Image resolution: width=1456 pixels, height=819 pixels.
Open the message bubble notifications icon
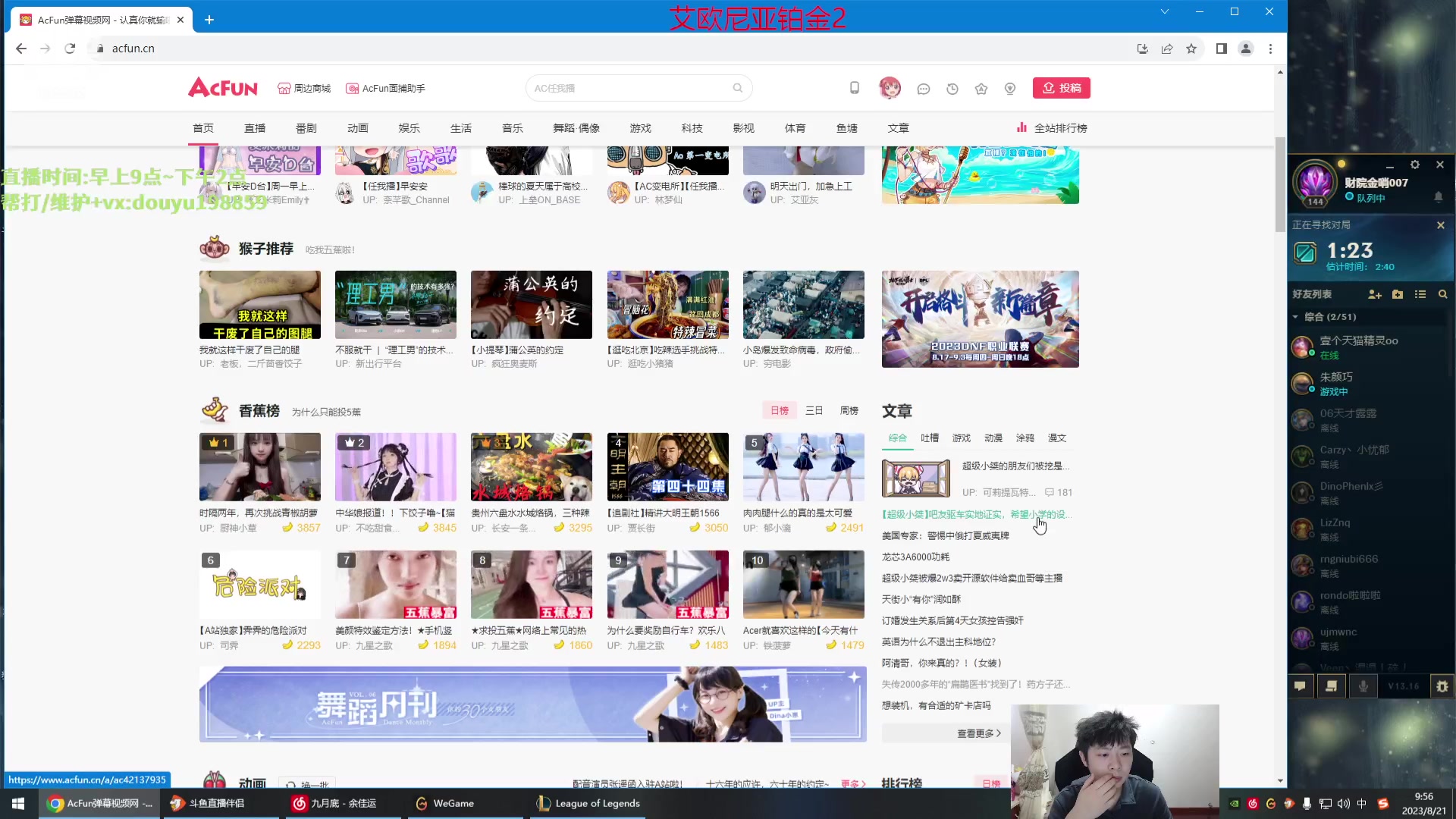pos(923,89)
